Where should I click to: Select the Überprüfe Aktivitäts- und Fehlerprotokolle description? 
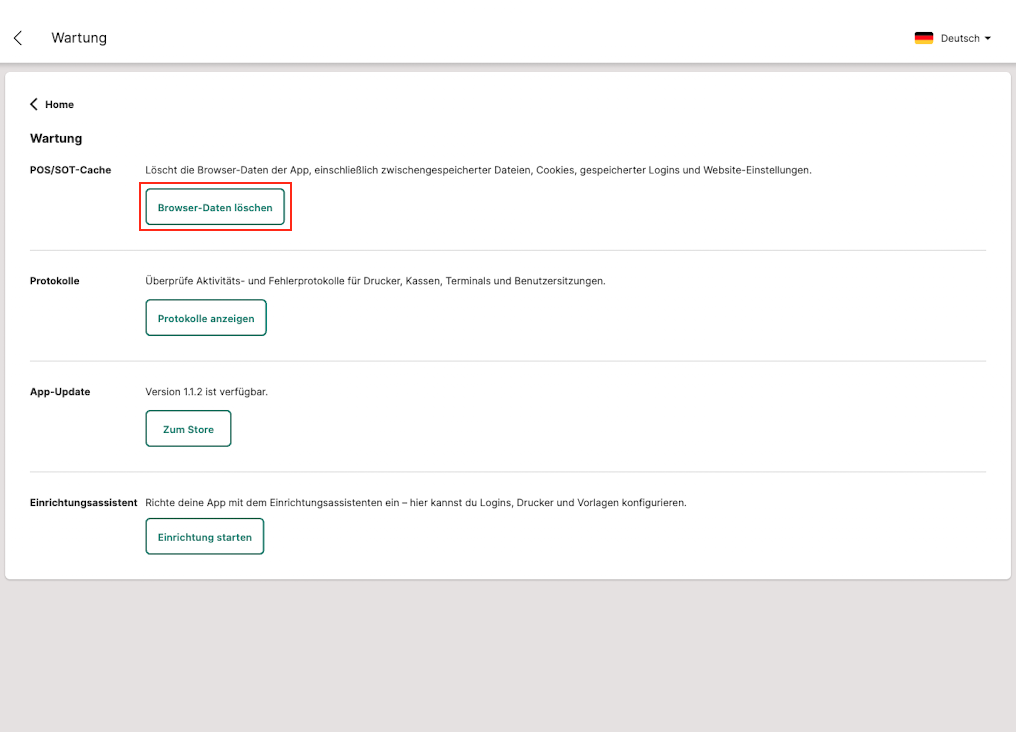(375, 281)
